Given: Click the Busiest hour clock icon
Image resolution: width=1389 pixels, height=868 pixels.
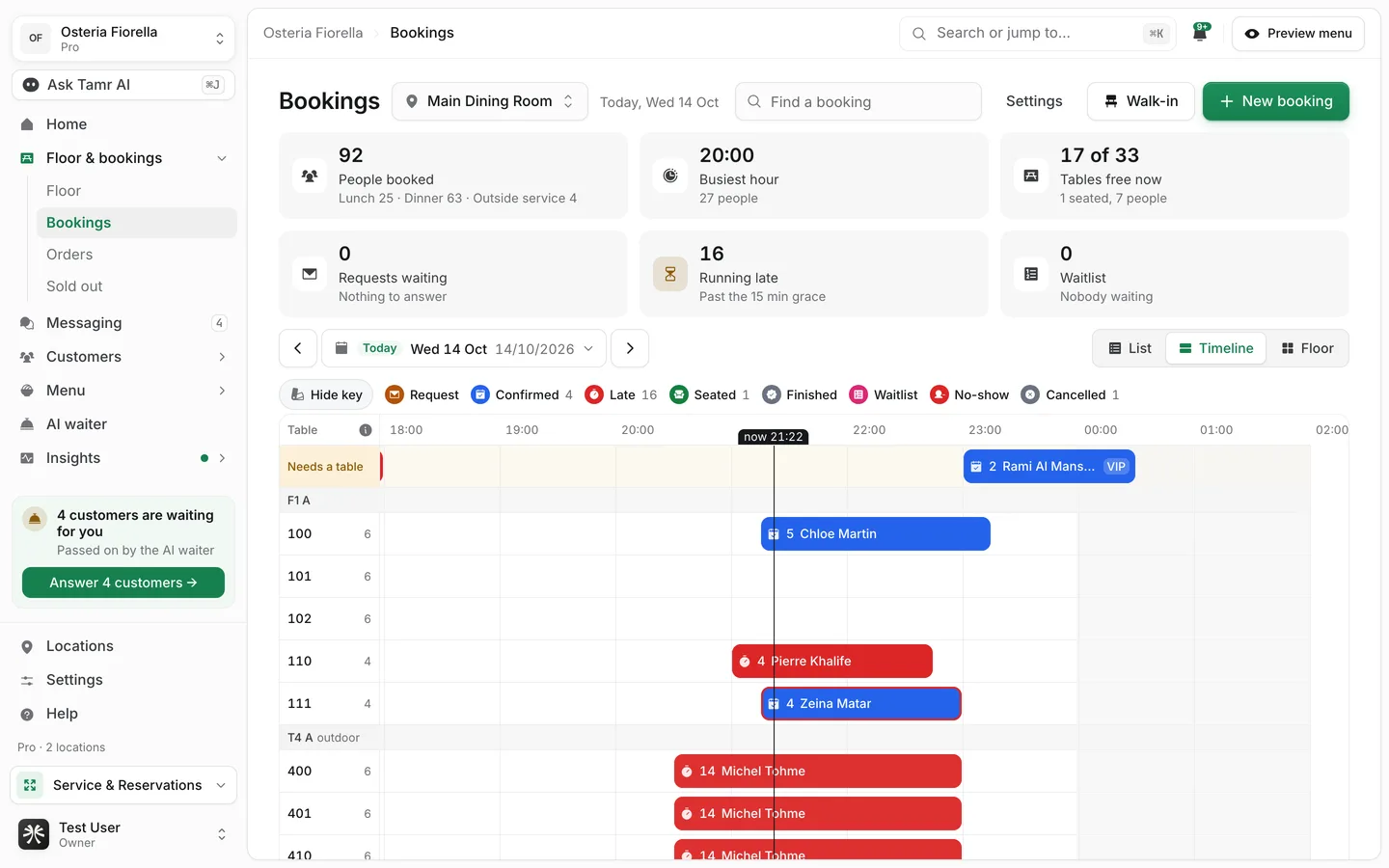Looking at the screenshot, I should [670, 176].
